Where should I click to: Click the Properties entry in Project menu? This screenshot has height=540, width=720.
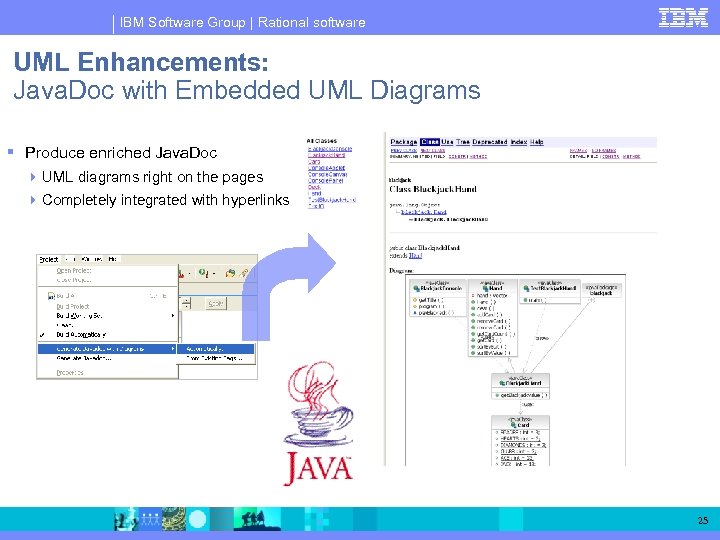click(x=70, y=372)
